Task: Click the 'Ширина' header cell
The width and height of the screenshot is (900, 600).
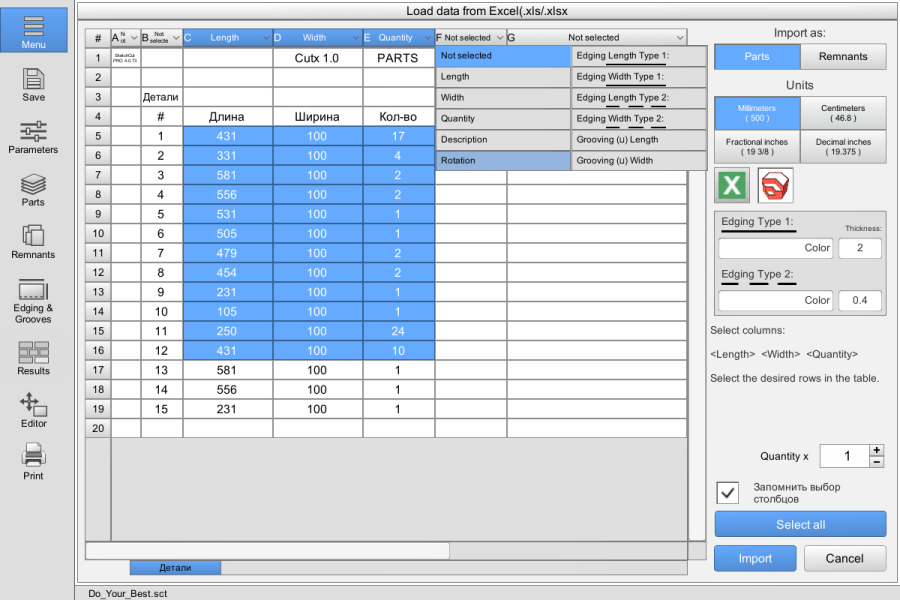Action: [x=318, y=117]
